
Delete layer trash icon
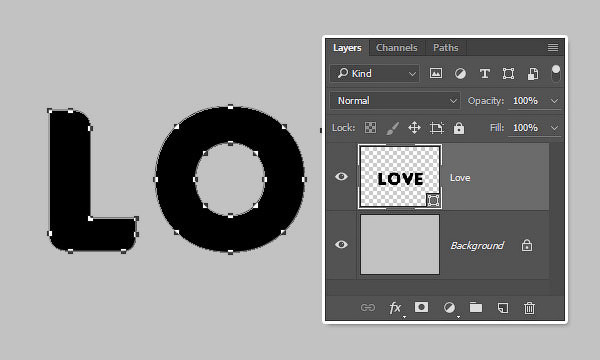point(529,308)
